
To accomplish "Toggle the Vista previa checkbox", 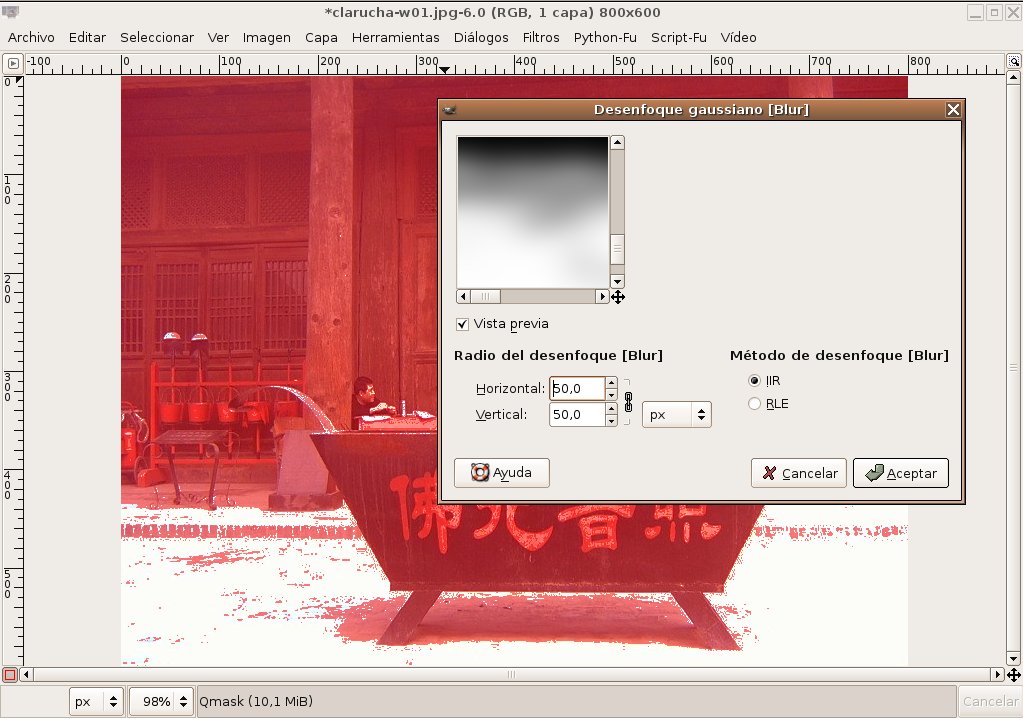I will [x=462, y=324].
